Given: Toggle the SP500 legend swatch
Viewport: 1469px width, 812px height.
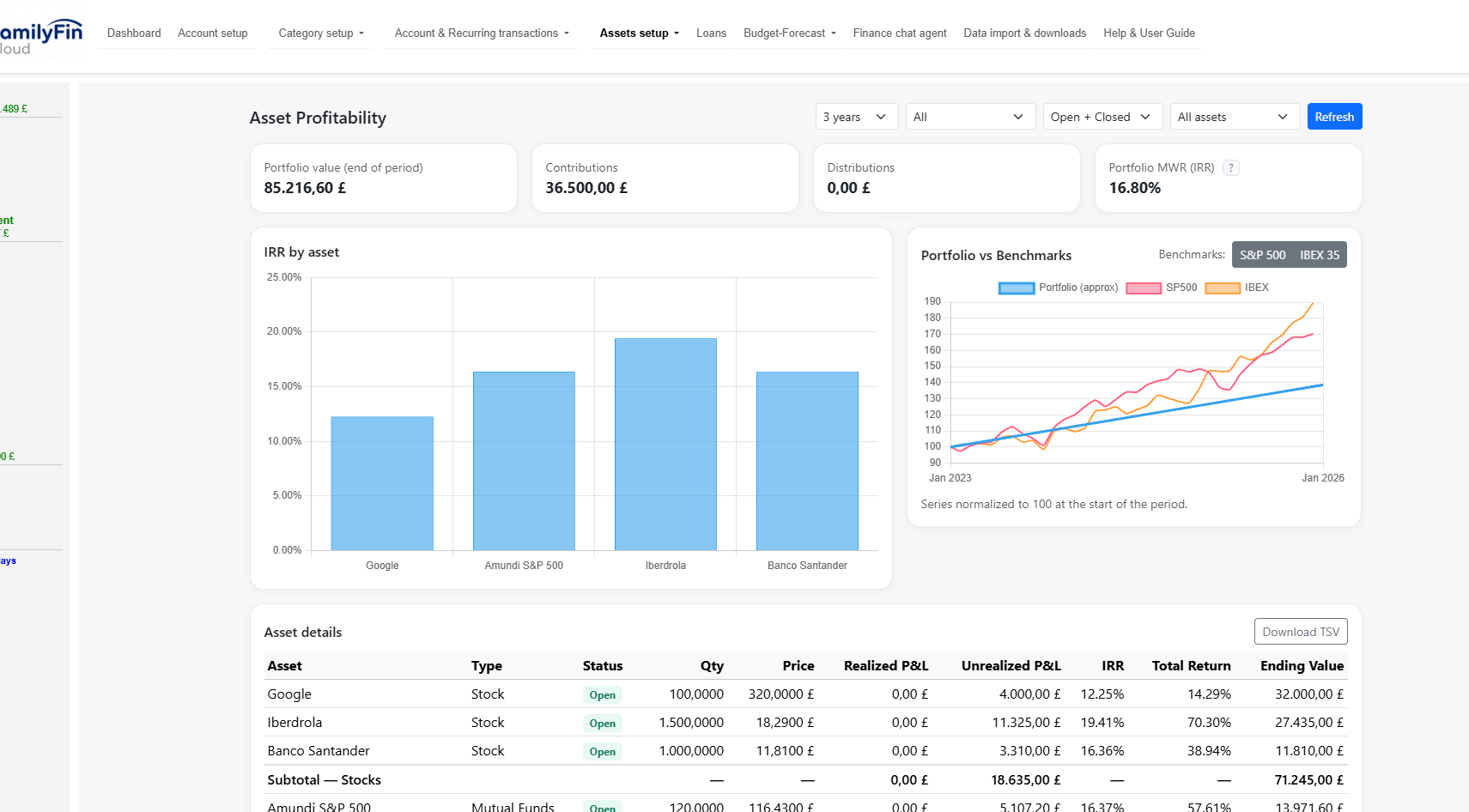Looking at the screenshot, I should [1144, 288].
